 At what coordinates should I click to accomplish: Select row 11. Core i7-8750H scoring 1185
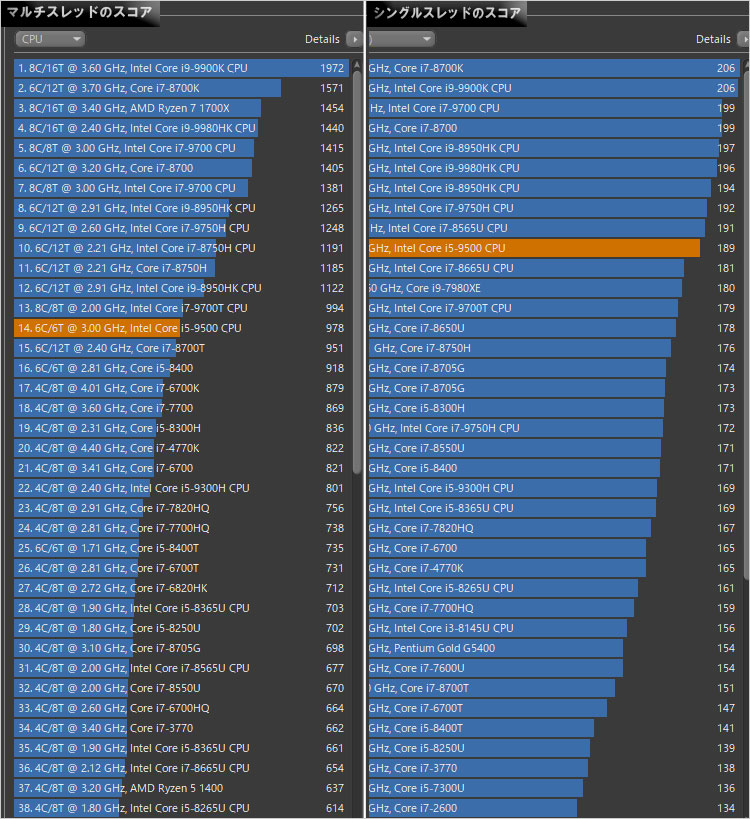click(x=181, y=268)
